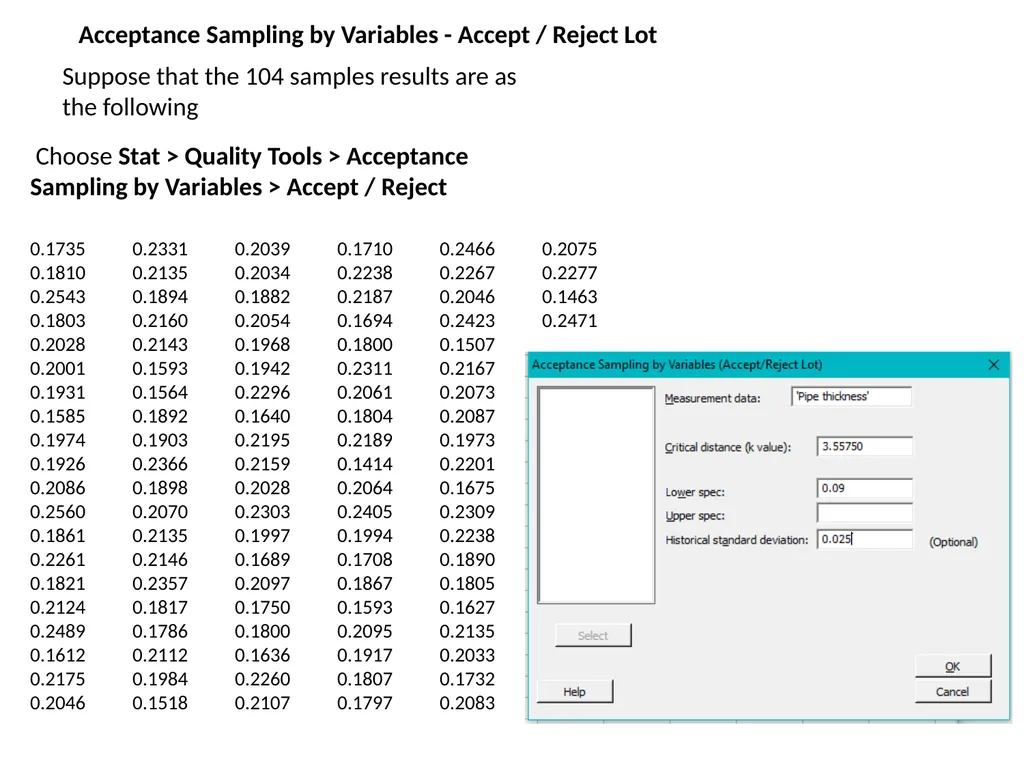This screenshot has height=768, width=1024.
Task: Click the grayed-out Select button
Action: point(593,635)
